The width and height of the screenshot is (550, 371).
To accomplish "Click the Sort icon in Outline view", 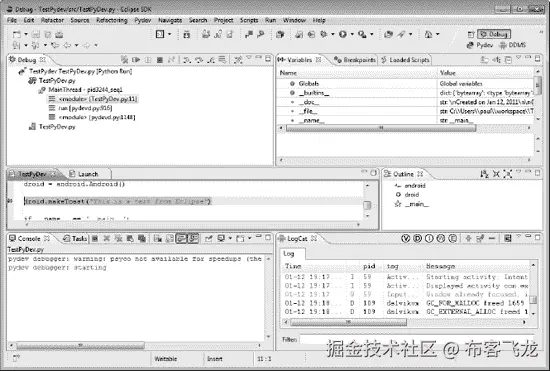I will point(484,174).
